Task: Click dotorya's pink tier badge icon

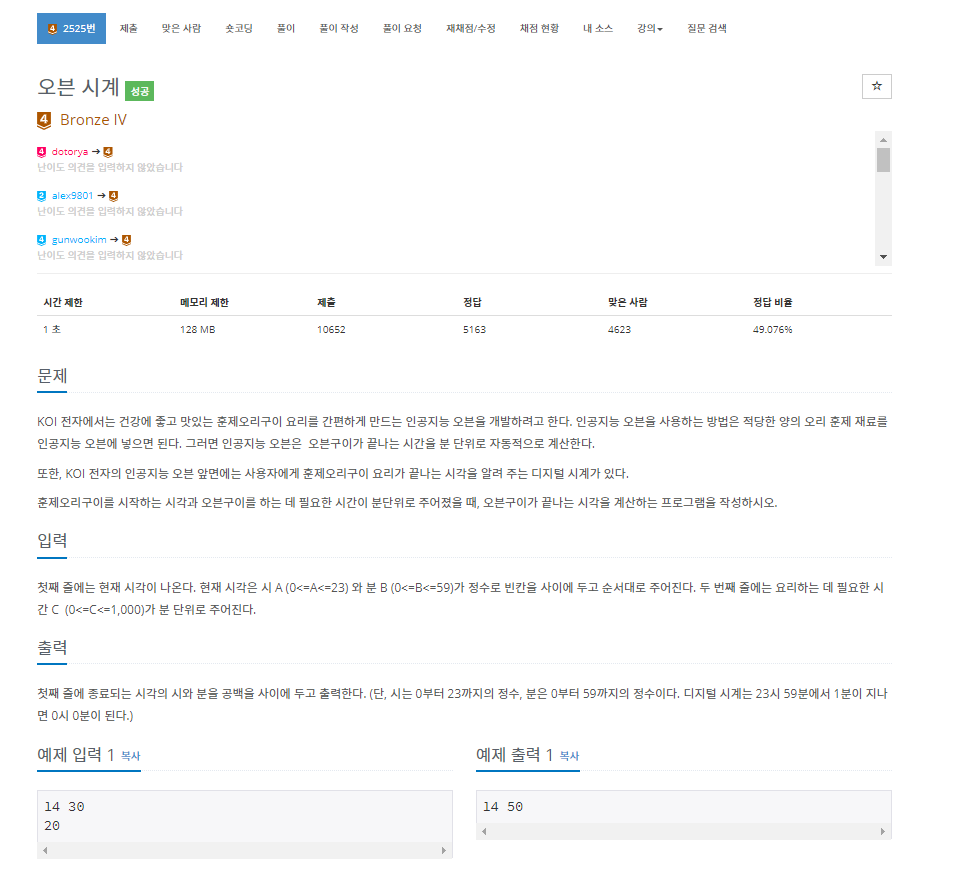Action: point(41,152)
